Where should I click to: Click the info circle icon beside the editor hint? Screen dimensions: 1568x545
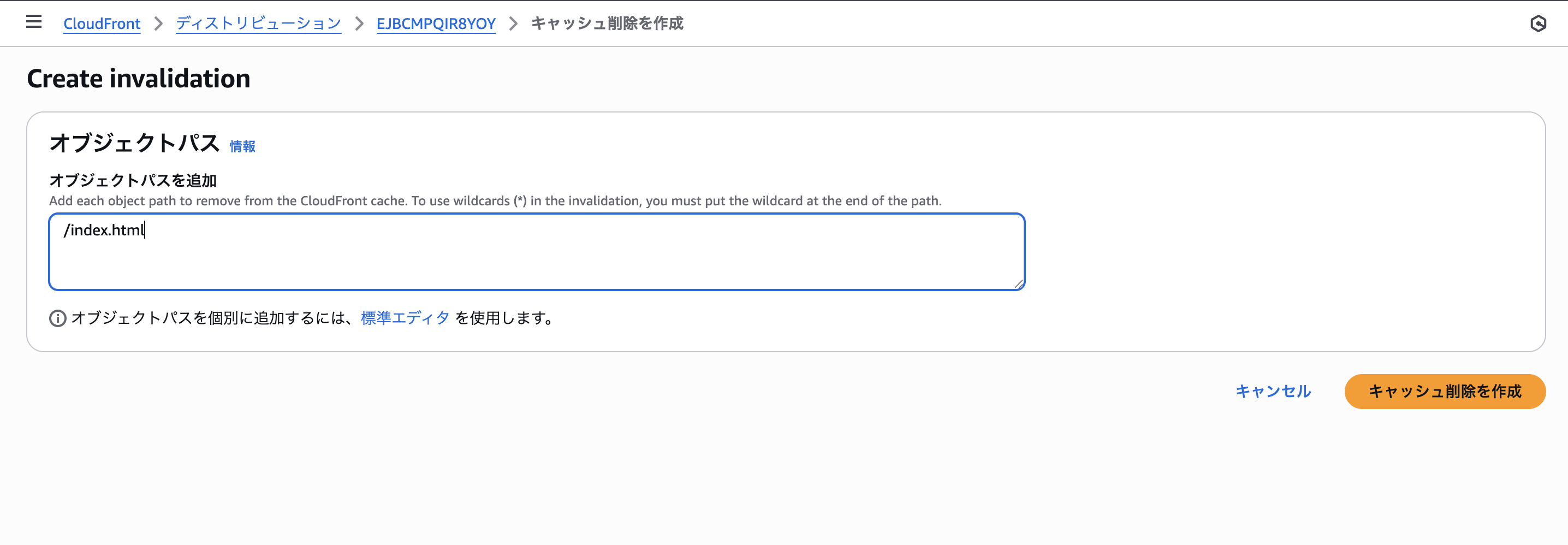[x=57, y=318]
